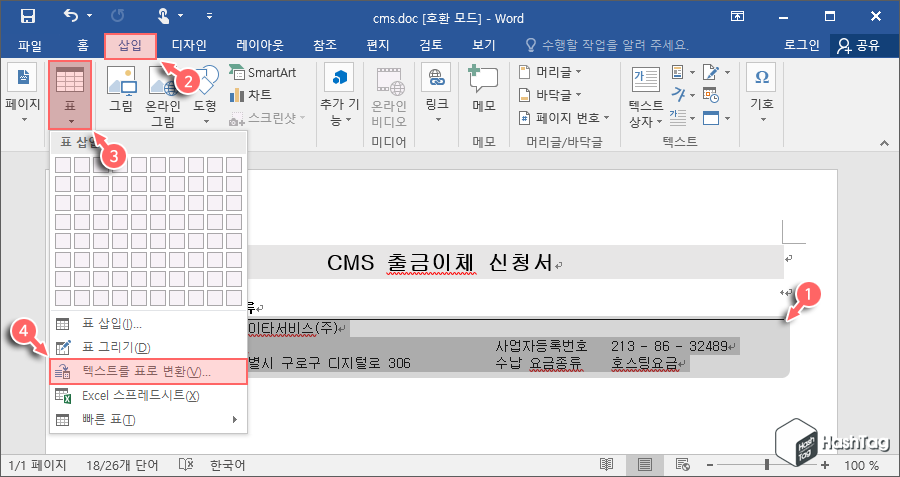Expand the Object dropdown arrow
900x477 pixels.
click(727, 118)
